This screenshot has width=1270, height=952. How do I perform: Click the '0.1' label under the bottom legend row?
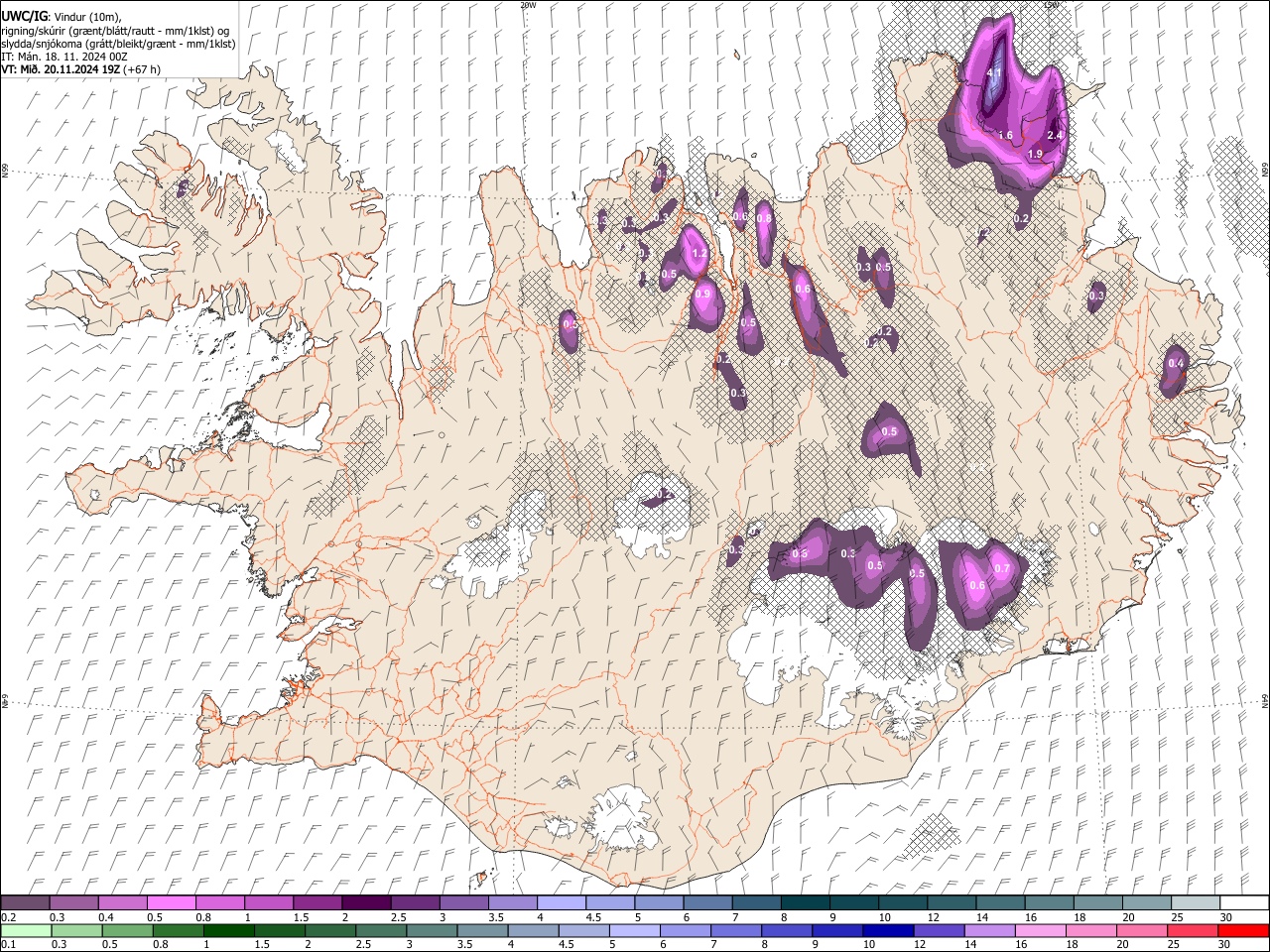(8, 945)
